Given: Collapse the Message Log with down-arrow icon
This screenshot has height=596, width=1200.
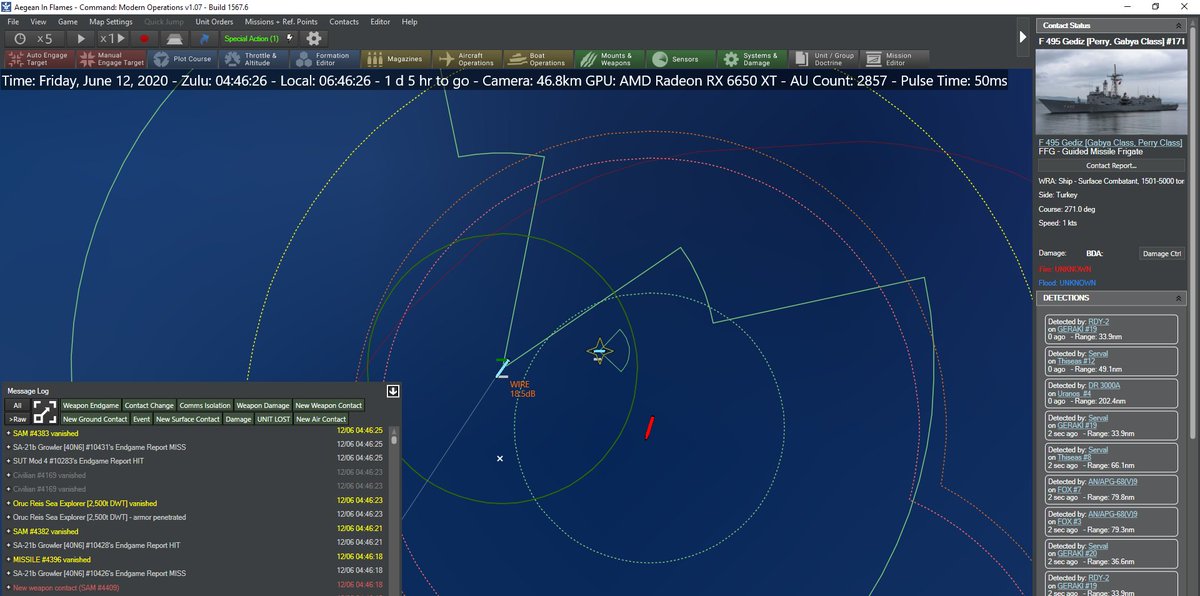Looking at the screenshot, I should (393, 391).
